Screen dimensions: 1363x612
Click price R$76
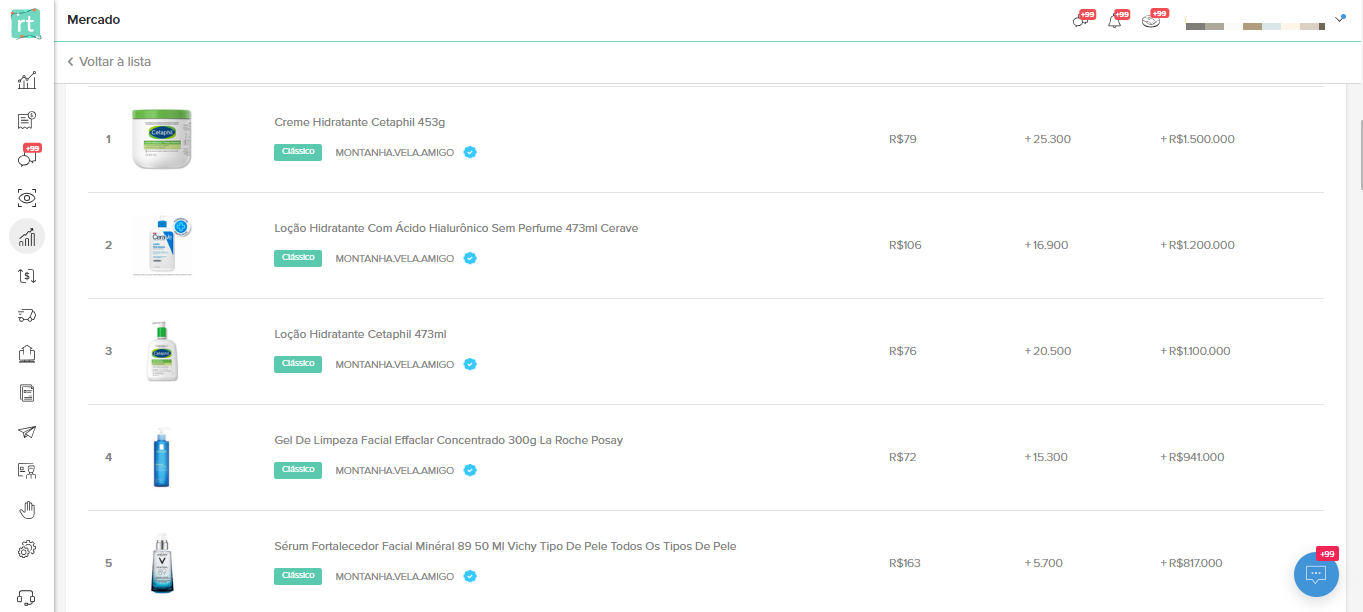coord(902,351)
